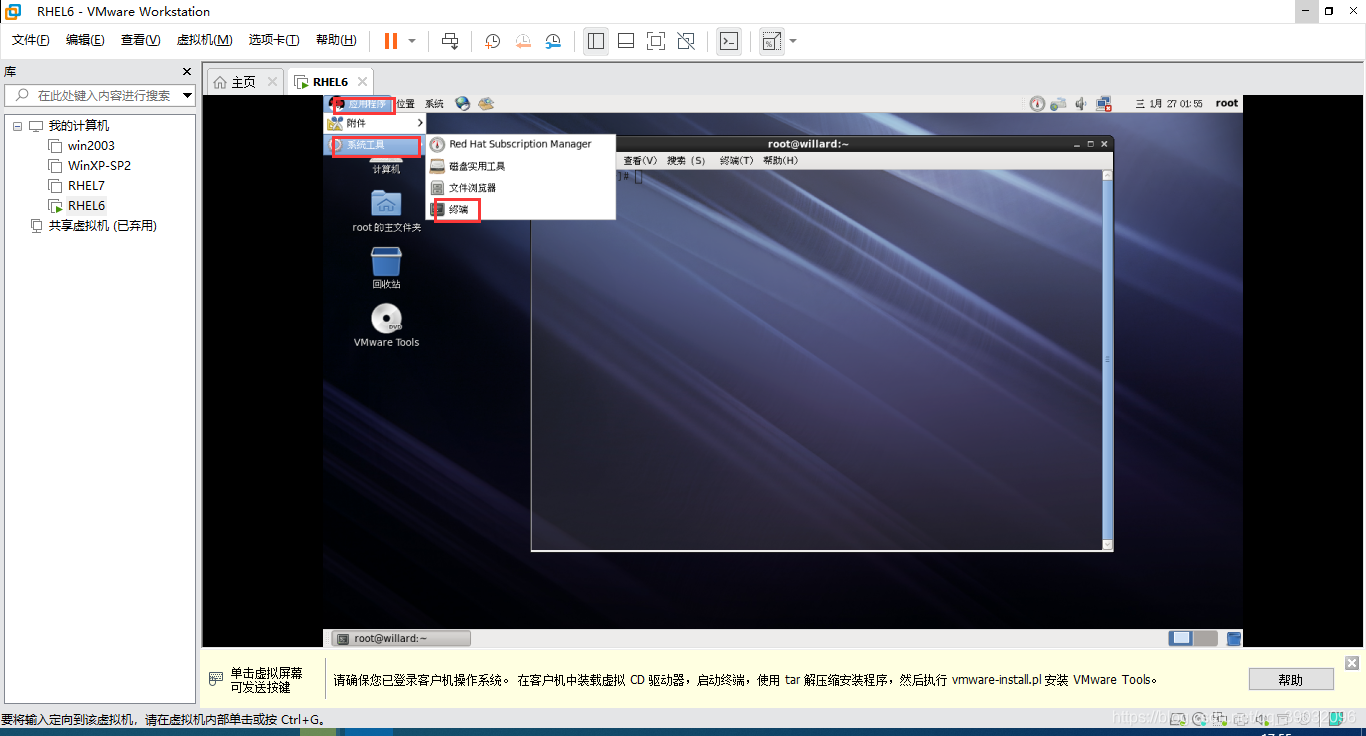Open 搜索(S) menu in the terminal
The image size is (1366, 736).
[x=686, y=161]
